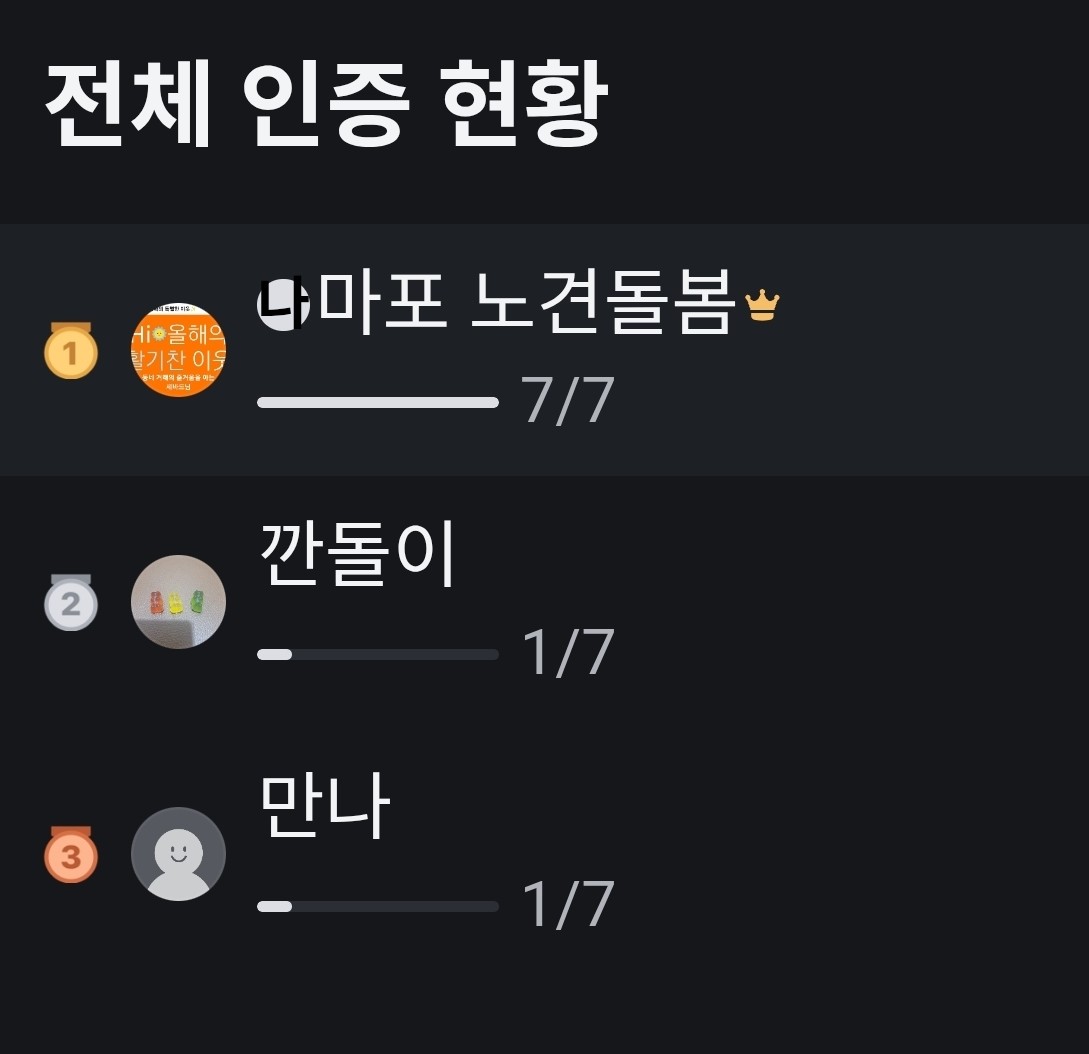This screenshot has height=1054, width=1089.
Task: Click the silver second-place medal icon
Action: (x=71, y=603)
